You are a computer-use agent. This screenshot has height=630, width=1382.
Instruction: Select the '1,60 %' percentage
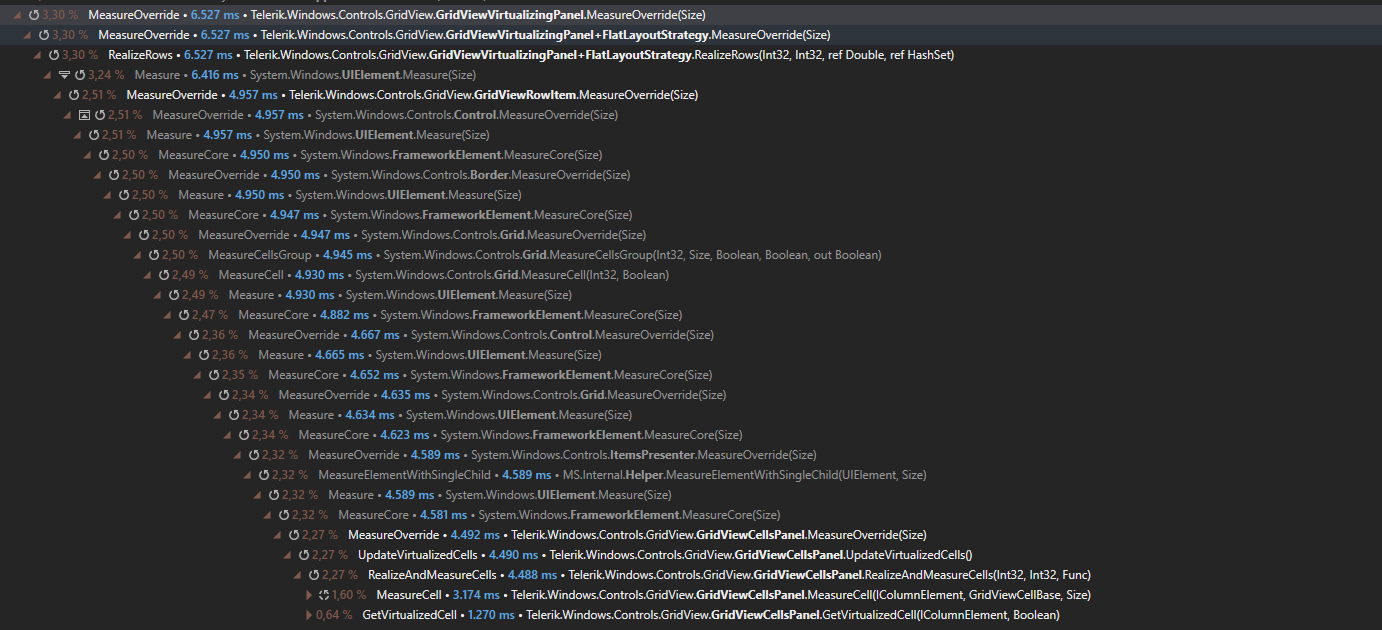(x=349, y=595)
